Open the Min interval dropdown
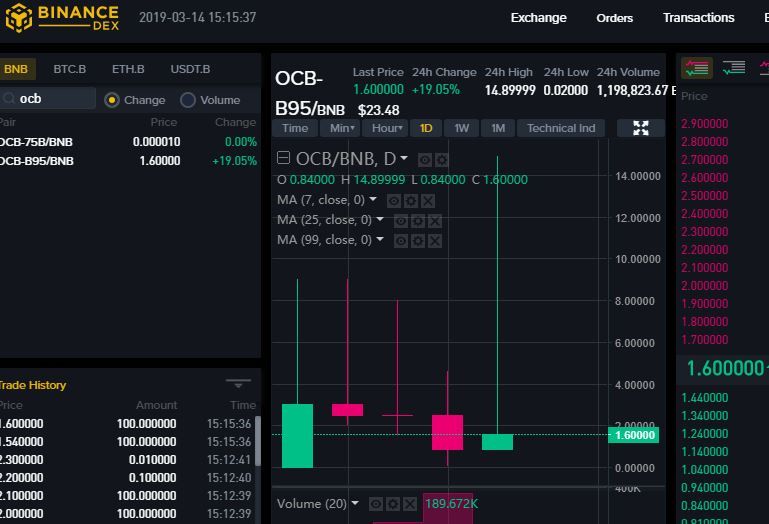 coord(341,128)
